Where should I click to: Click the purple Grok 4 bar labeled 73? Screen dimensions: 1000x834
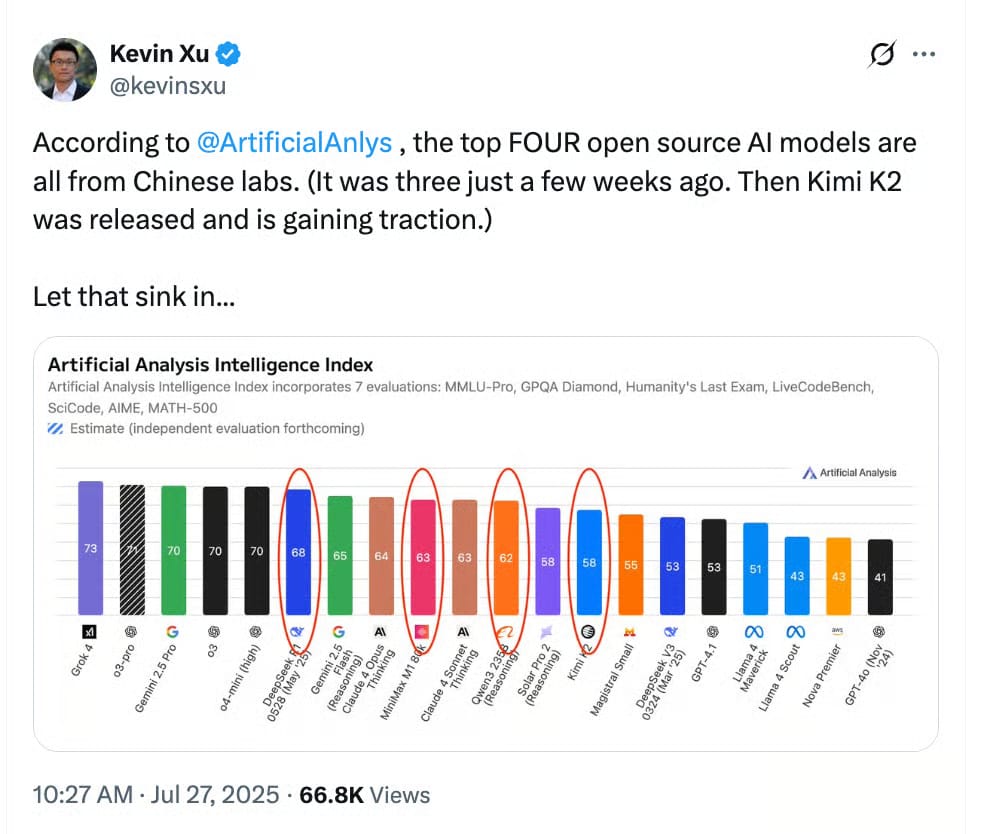pyautogui.click(x=91, y=548)
